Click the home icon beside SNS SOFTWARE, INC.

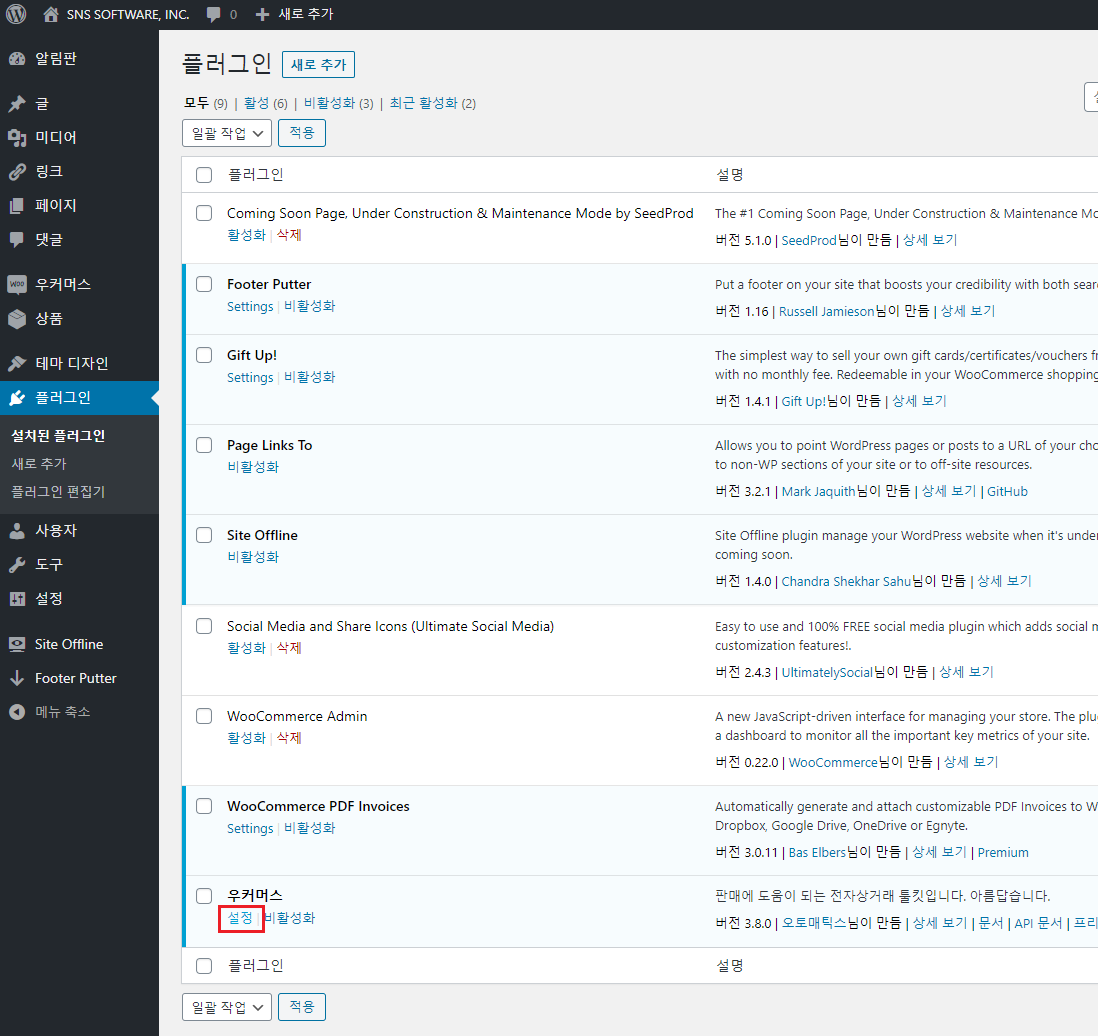50,14
